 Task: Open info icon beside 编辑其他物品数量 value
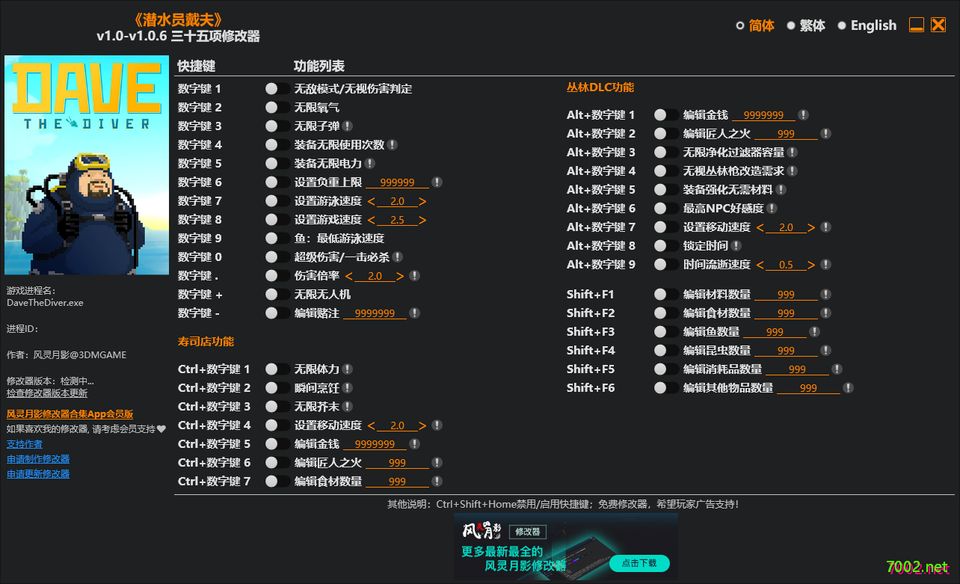coord(848,388)
